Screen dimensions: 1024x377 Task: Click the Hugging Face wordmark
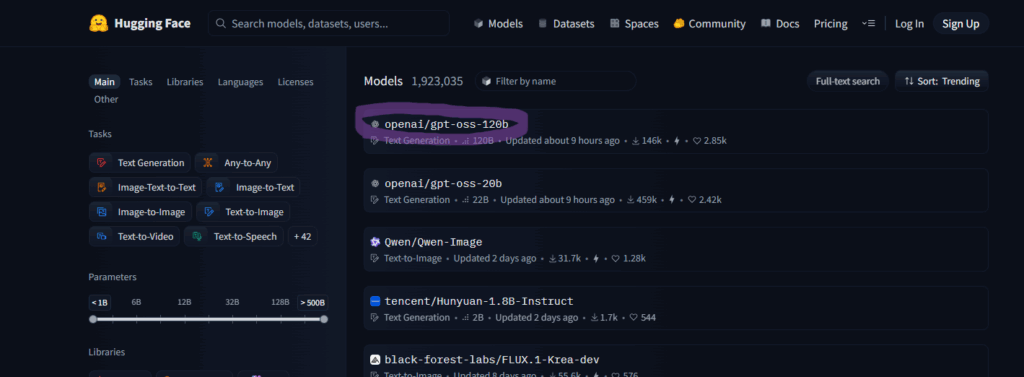152,24
